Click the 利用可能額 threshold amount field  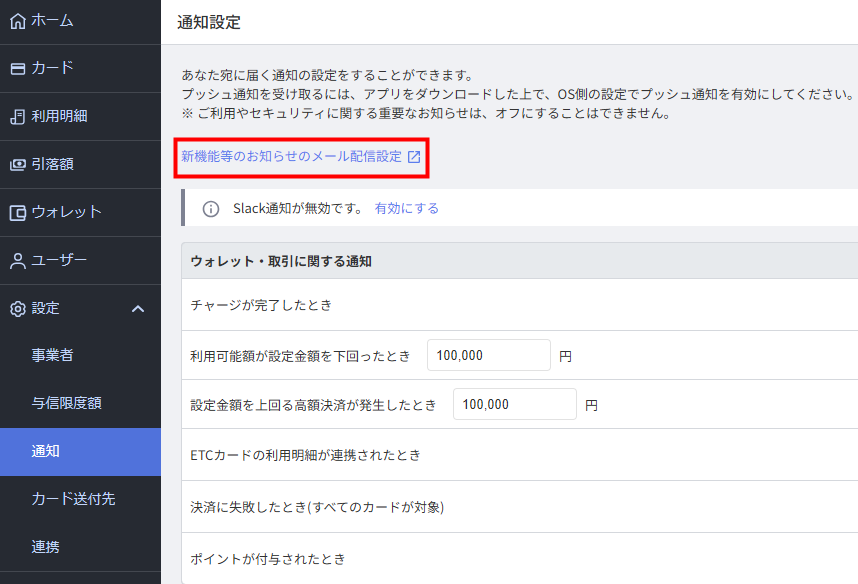click(x=488, y=355)
